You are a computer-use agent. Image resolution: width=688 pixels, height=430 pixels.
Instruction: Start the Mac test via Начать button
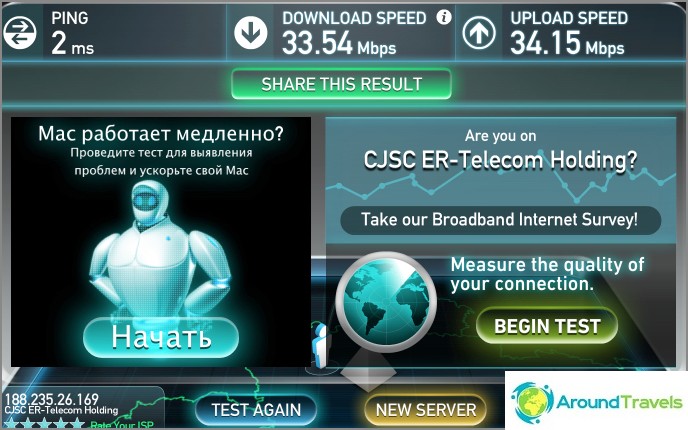click(x=161, y=337)
